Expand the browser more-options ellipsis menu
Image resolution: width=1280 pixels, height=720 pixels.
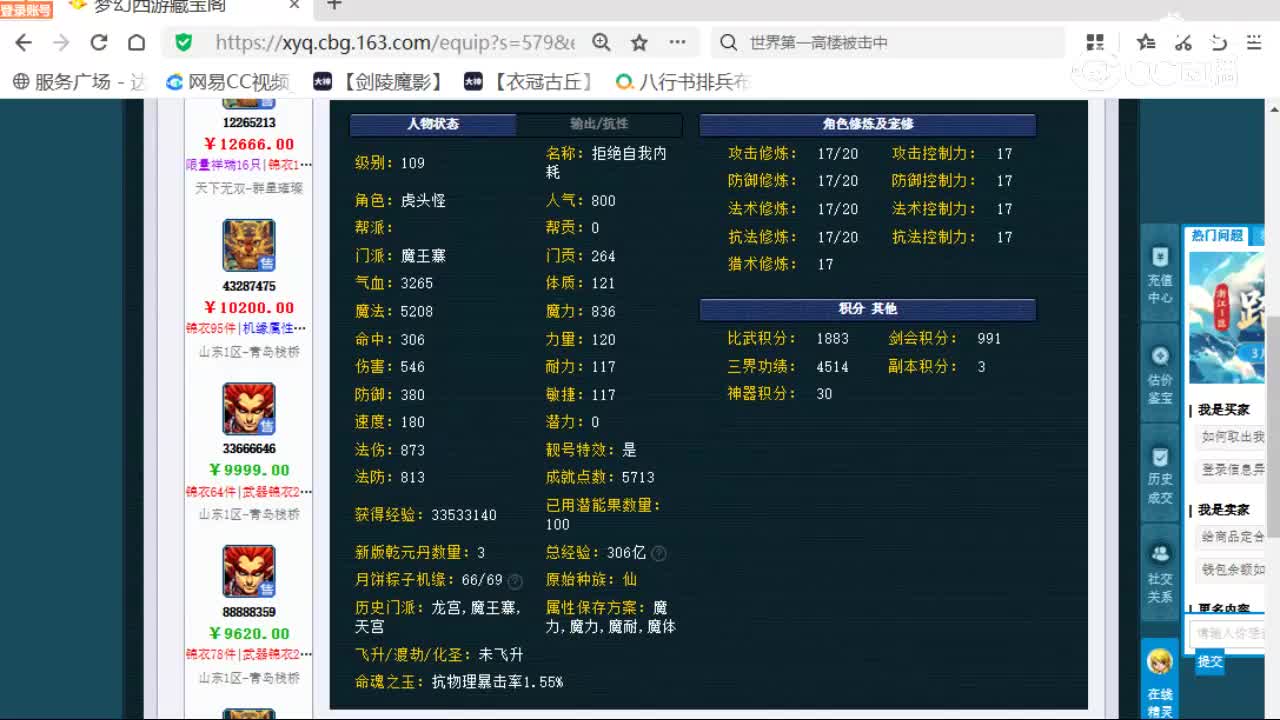point(676,42)
